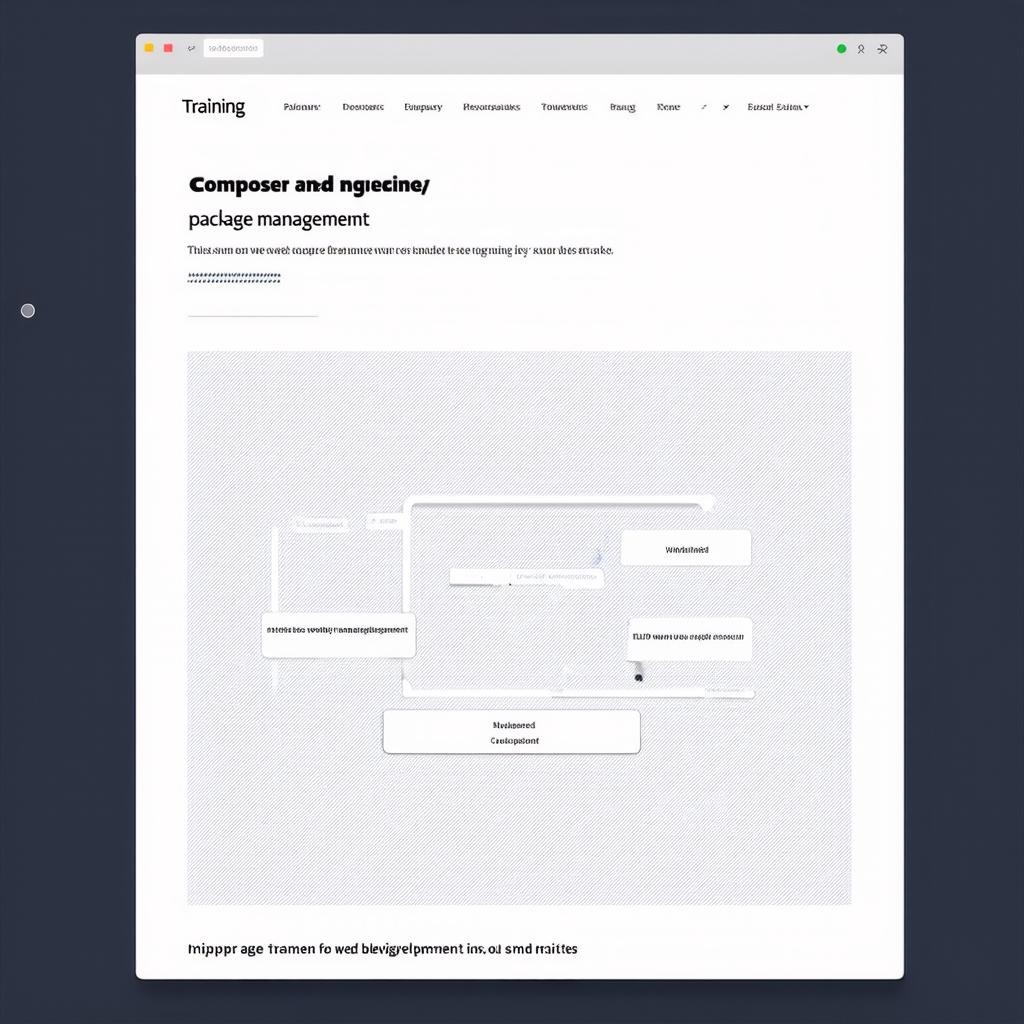Screen dimensions: 1024x1024
Task: Click the gray circle on left desktop edge
Action: coord(28,311)
